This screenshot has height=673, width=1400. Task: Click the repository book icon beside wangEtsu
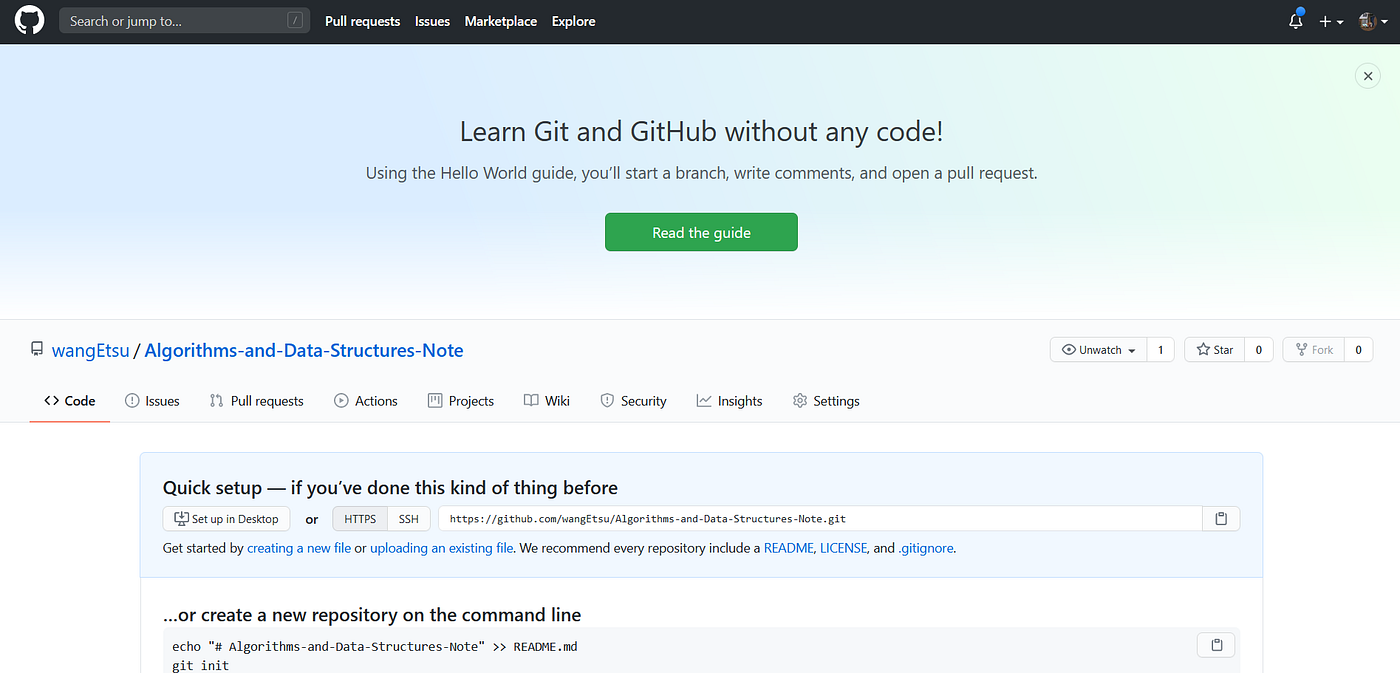[x=37, y=350]
